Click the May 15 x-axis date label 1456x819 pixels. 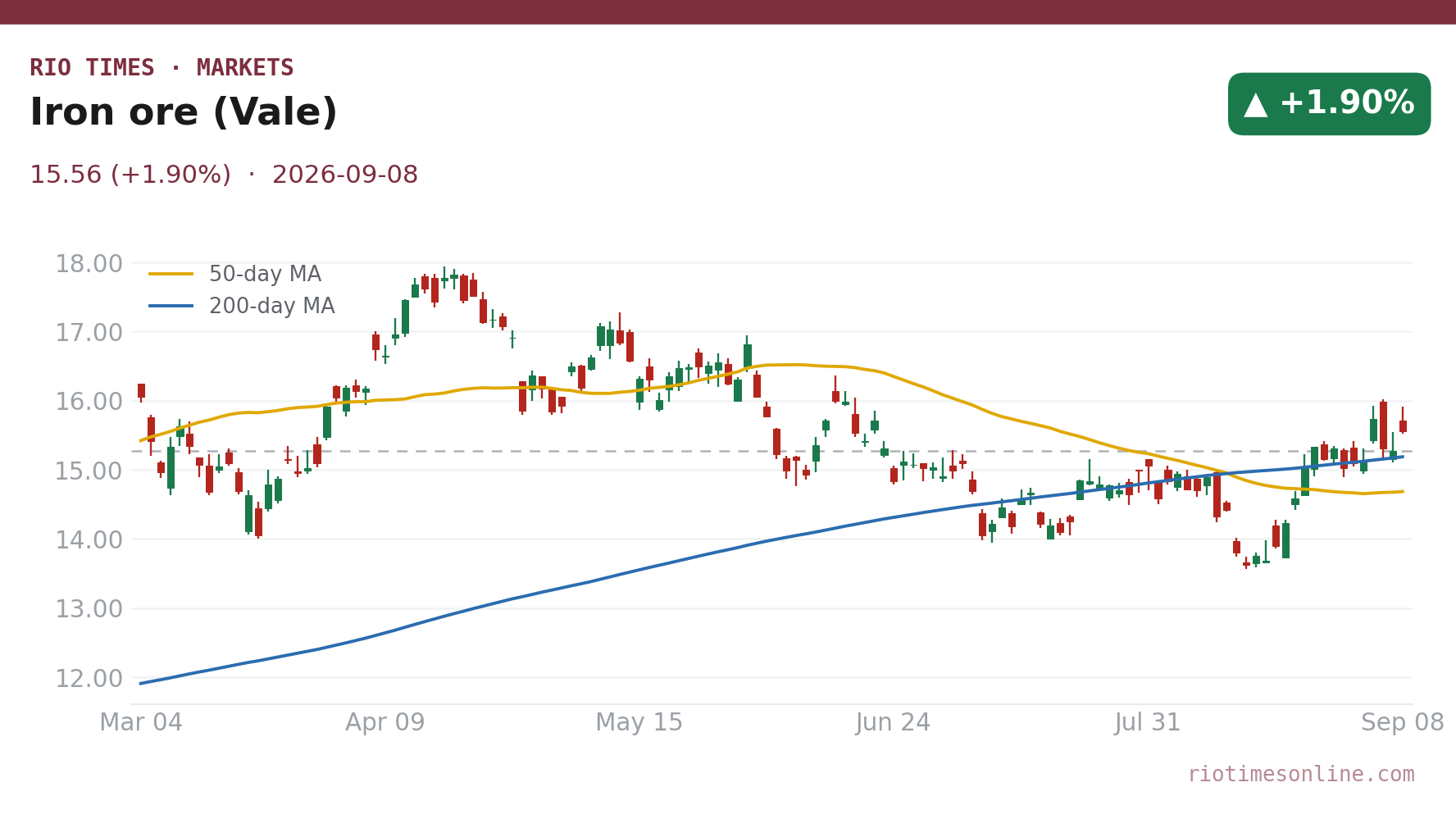pyautogui.click(x=639, y=723)
